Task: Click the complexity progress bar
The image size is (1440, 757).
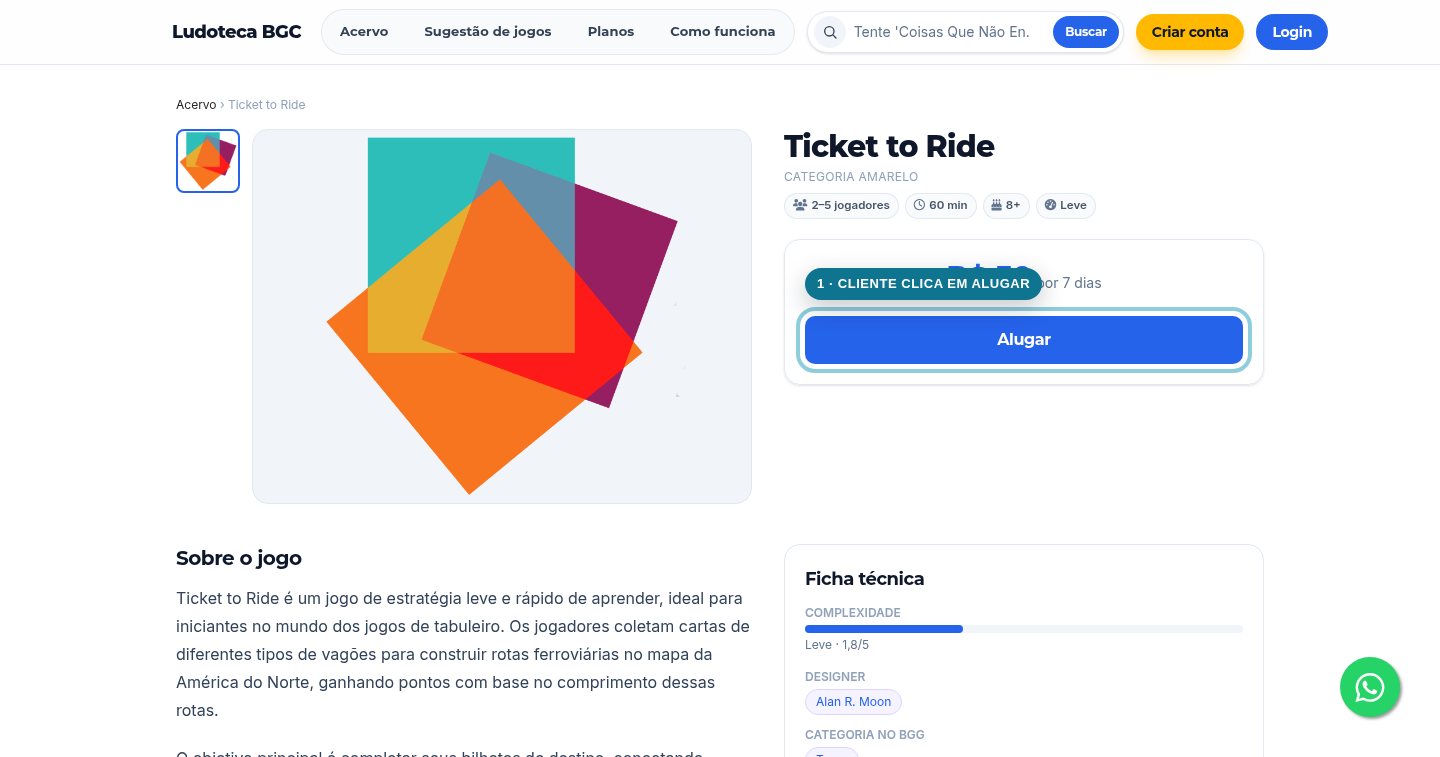Action: click(x=1024, y=629)
